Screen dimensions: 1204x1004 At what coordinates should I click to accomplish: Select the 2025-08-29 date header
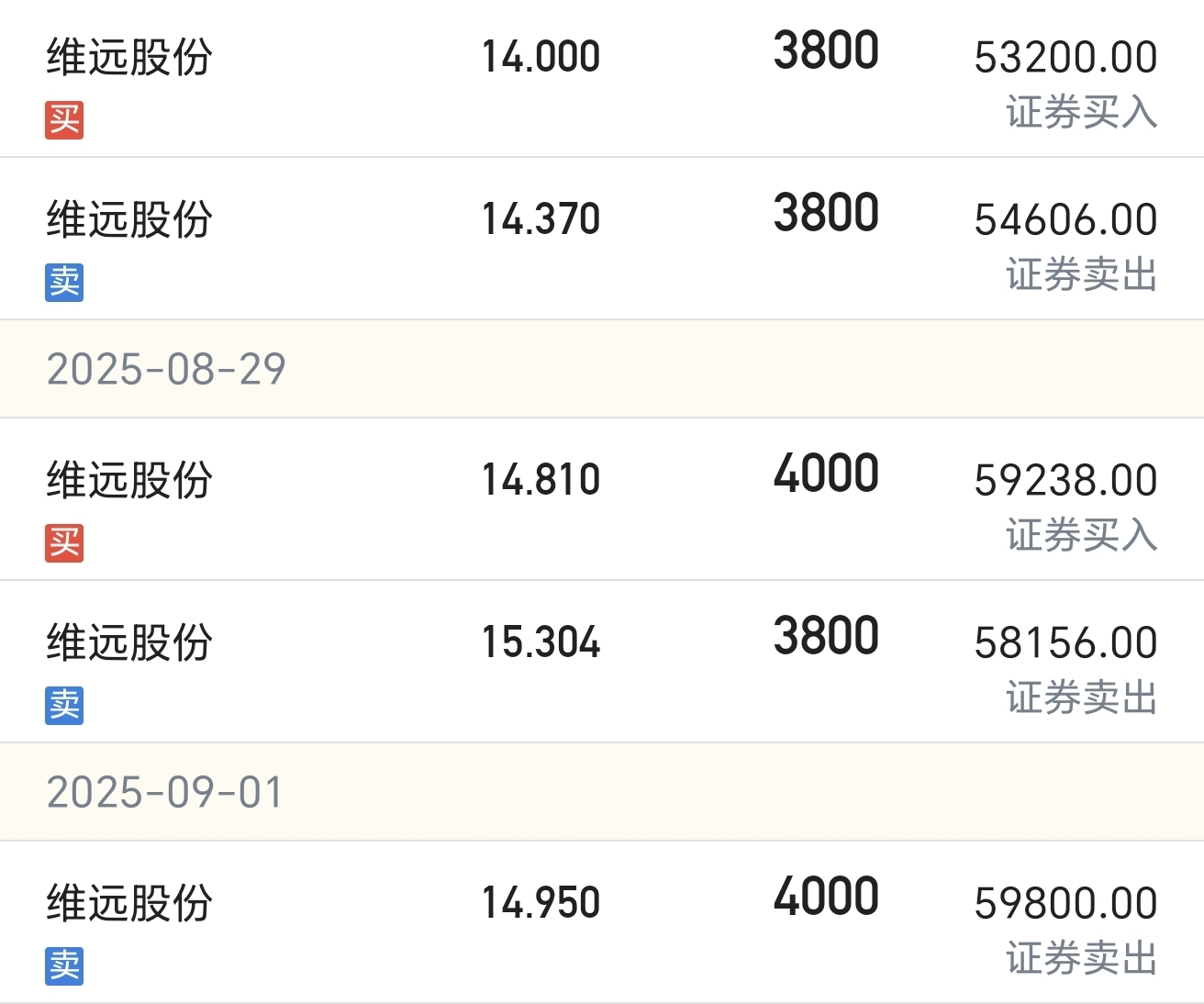(602, 369)
